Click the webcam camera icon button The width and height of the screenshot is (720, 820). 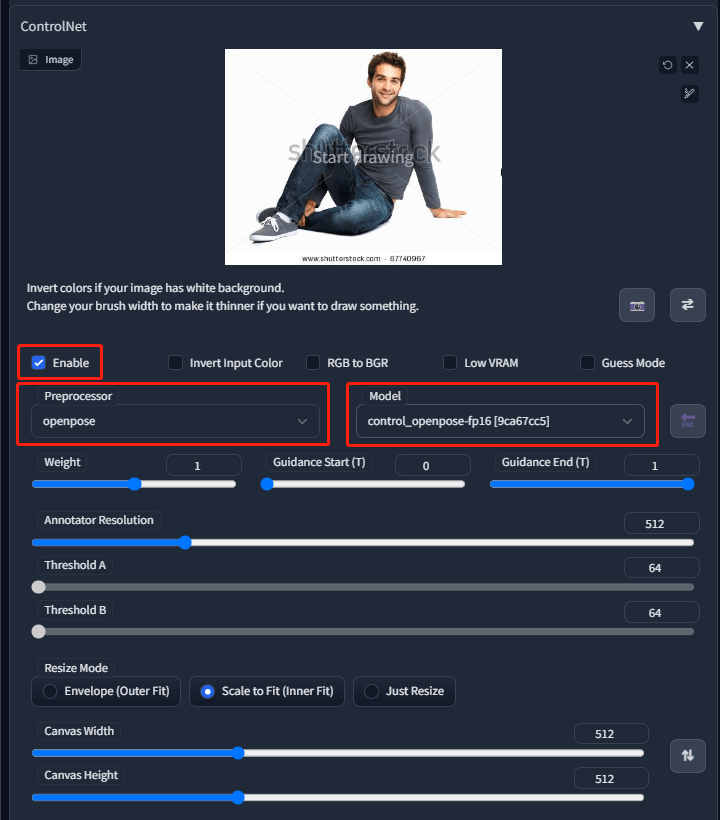(637, 305)
